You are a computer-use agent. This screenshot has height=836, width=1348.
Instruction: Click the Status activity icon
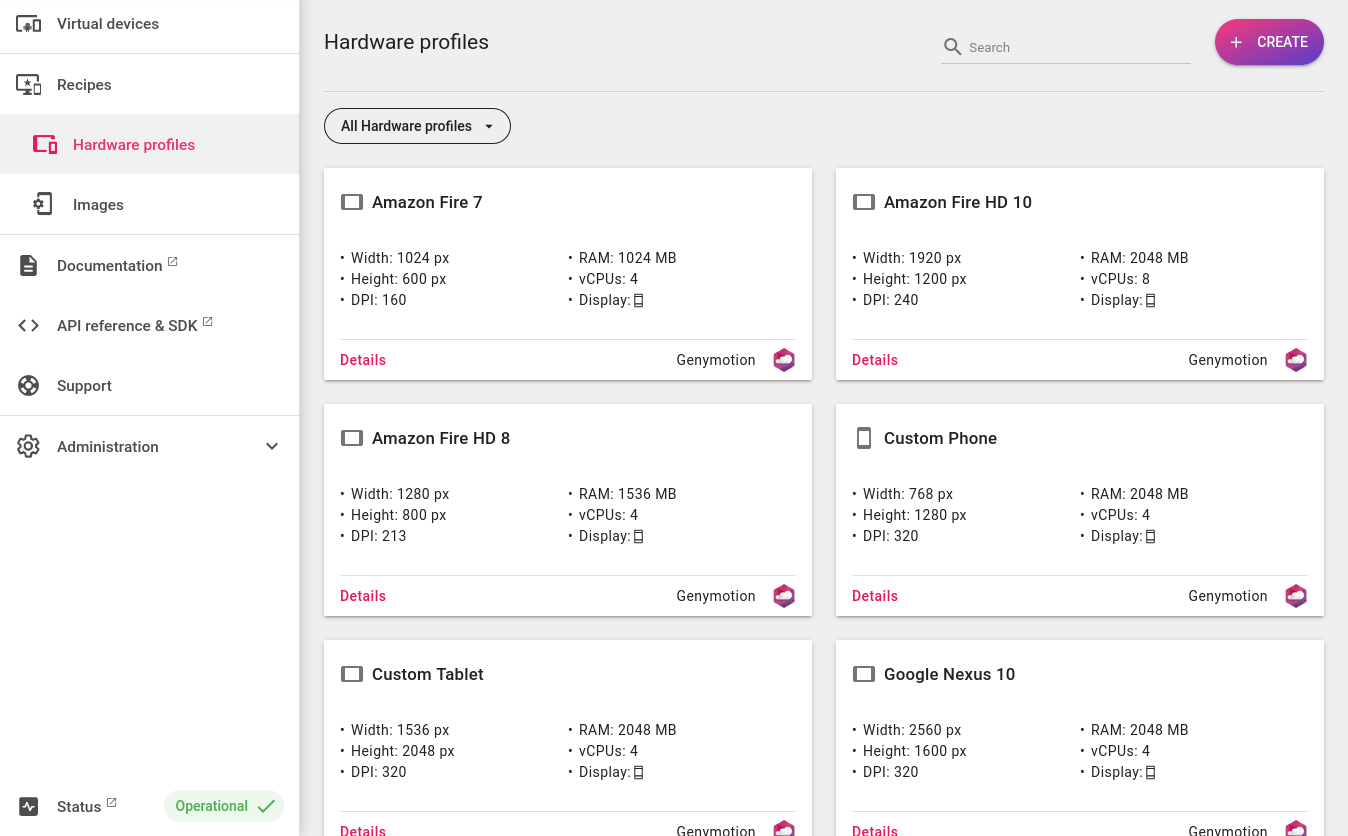[29, 806]
